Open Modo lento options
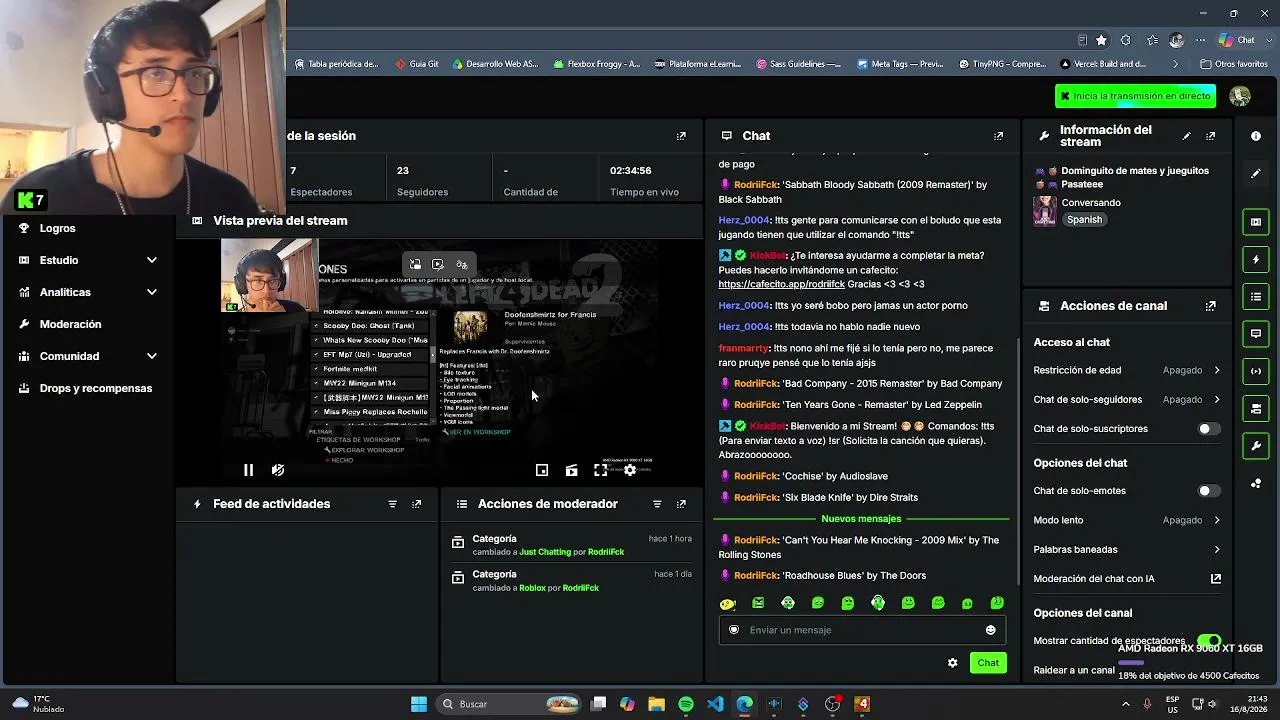1280x720 pixels. 1127,520
